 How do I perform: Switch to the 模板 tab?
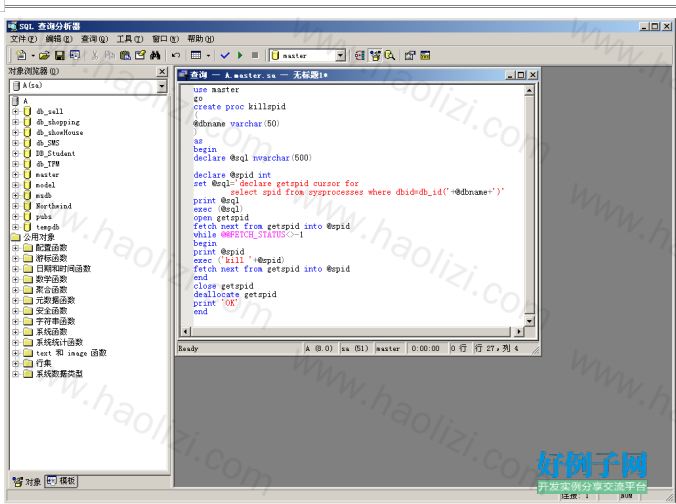61,481
